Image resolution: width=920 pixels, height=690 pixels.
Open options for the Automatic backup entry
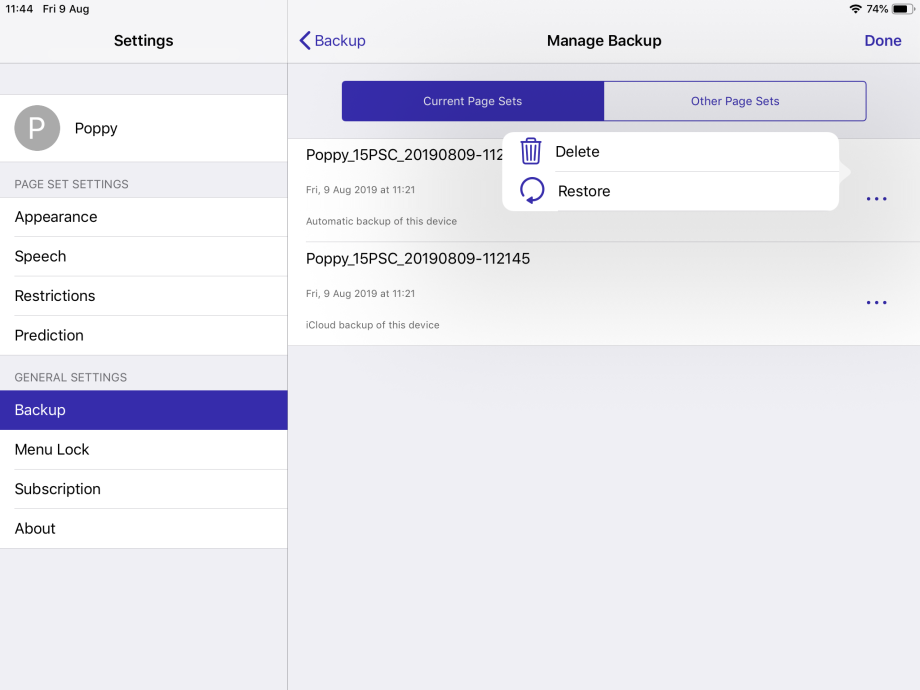(876, 199)
